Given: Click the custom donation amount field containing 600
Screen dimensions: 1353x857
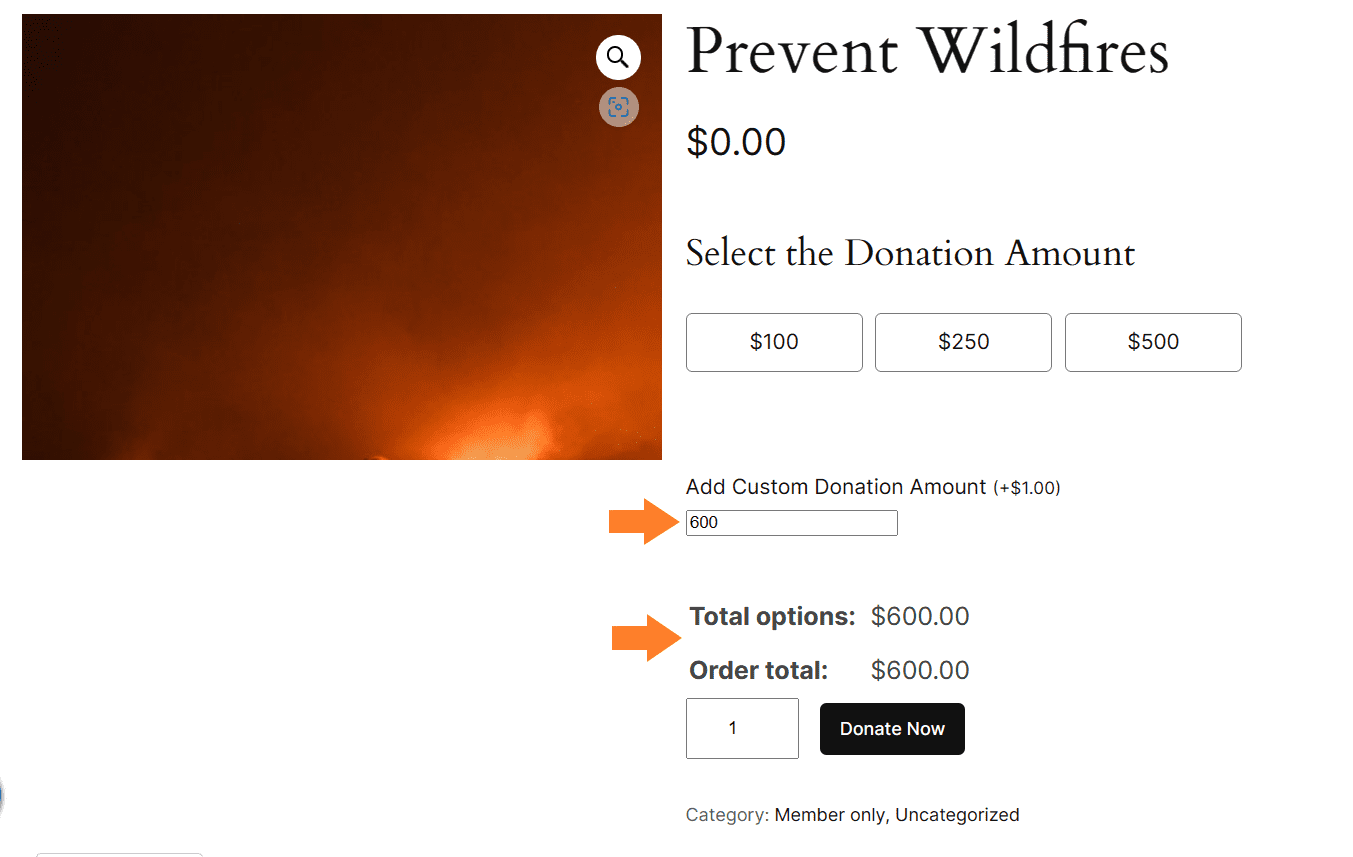Looking at the screenshot, I should point(792,523).
